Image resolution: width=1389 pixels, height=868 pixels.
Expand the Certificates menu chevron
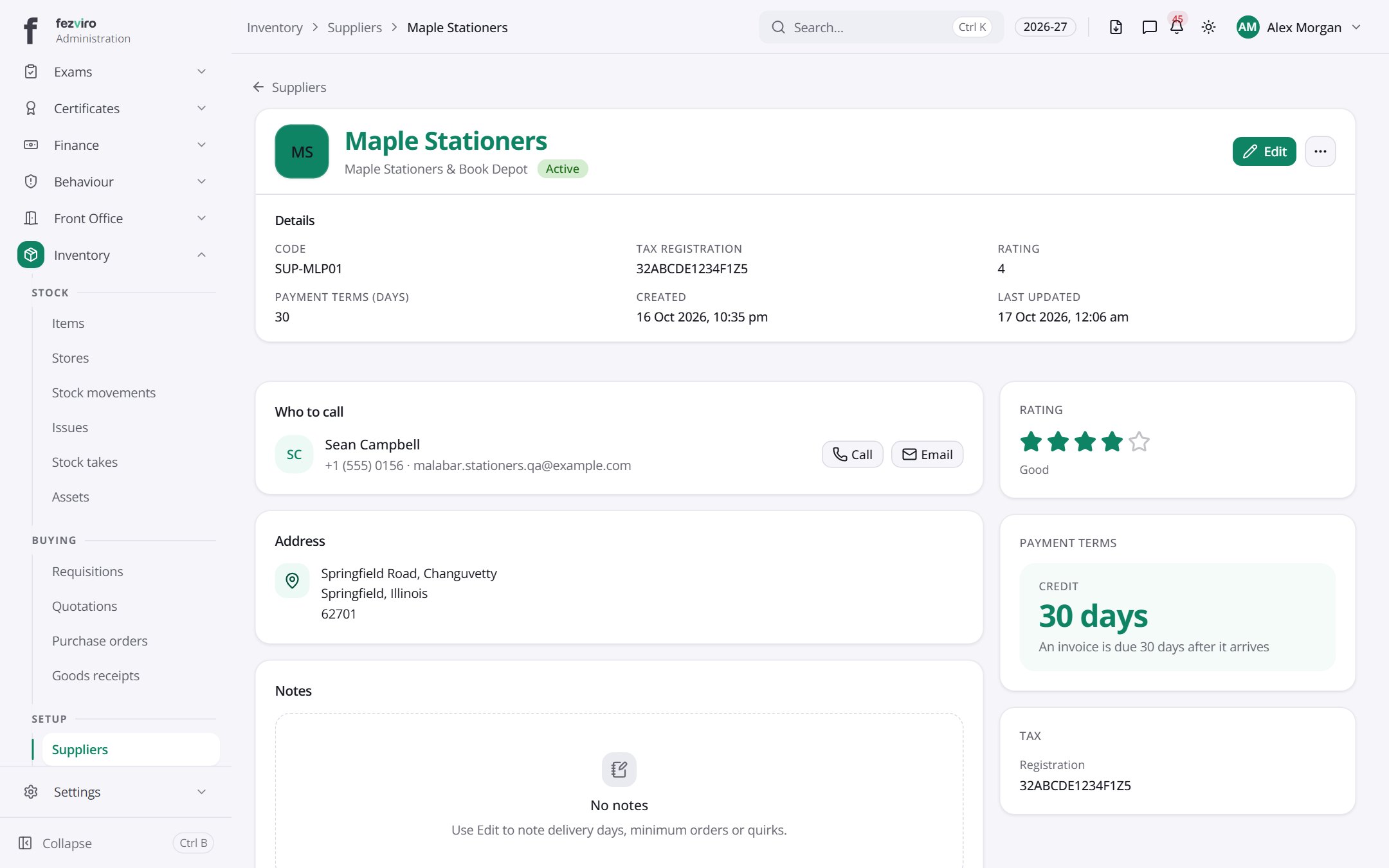point(201,108)
